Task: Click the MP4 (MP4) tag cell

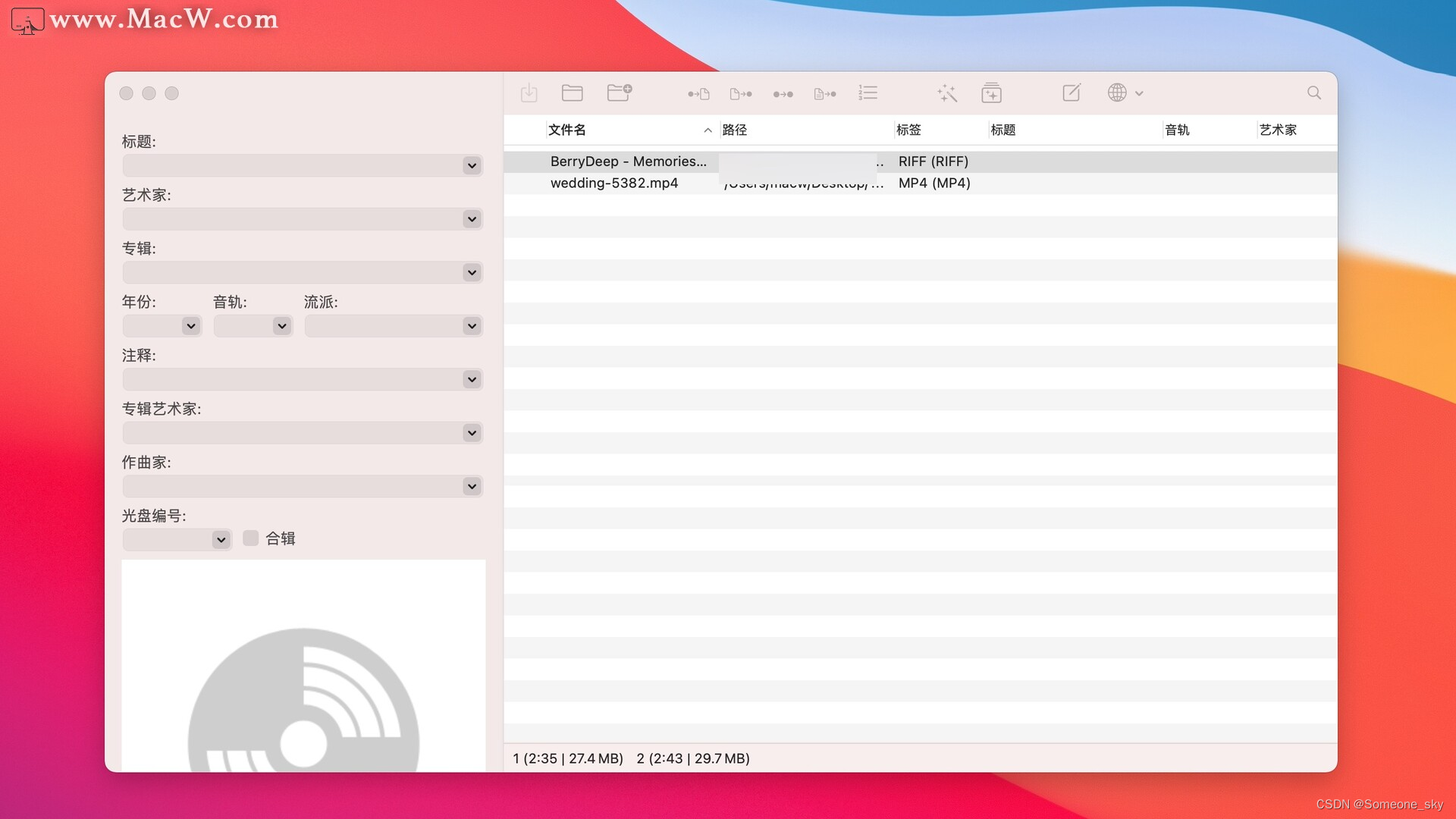Action: point(934,183)
